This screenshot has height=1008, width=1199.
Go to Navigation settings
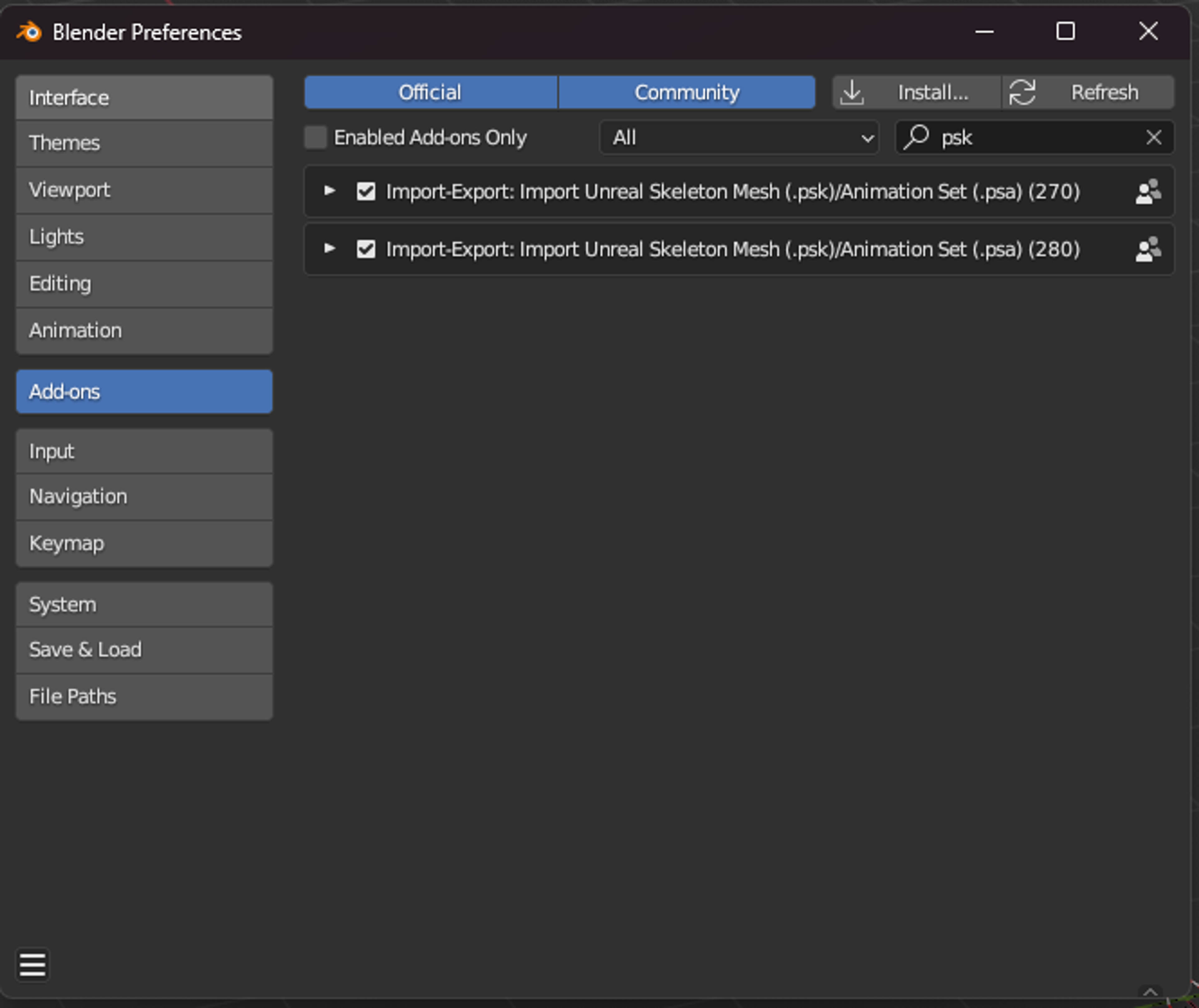pyautogui.click(x=144, y=497)
